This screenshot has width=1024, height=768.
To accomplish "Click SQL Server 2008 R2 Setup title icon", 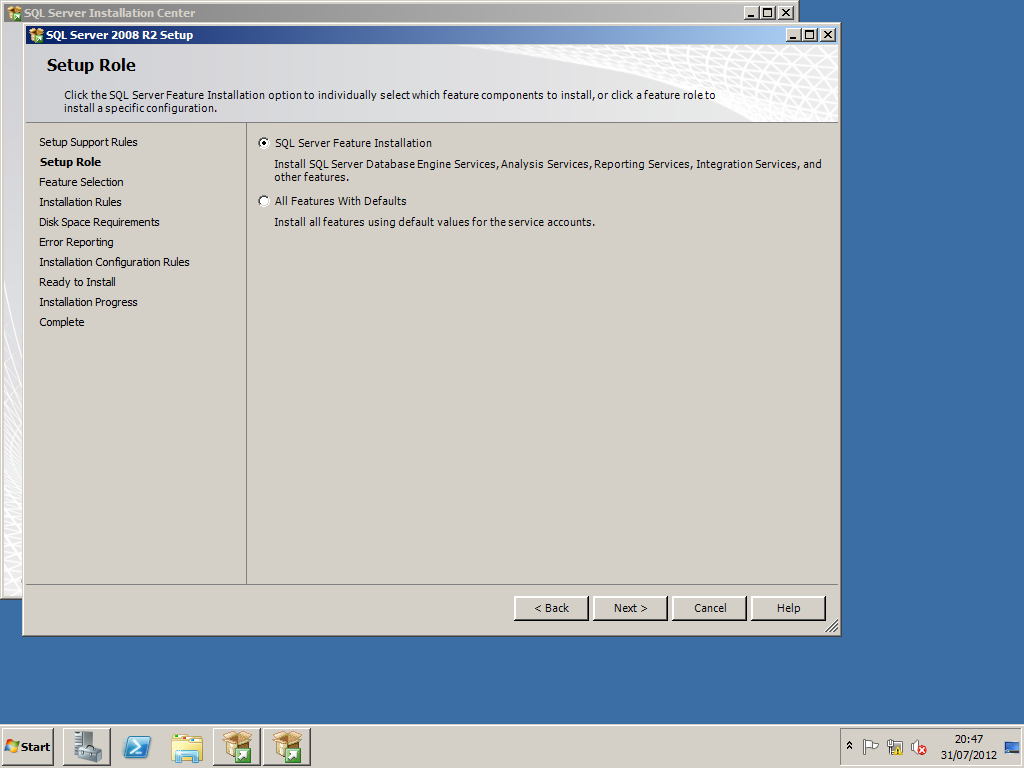I will click(x=37, y=35).
